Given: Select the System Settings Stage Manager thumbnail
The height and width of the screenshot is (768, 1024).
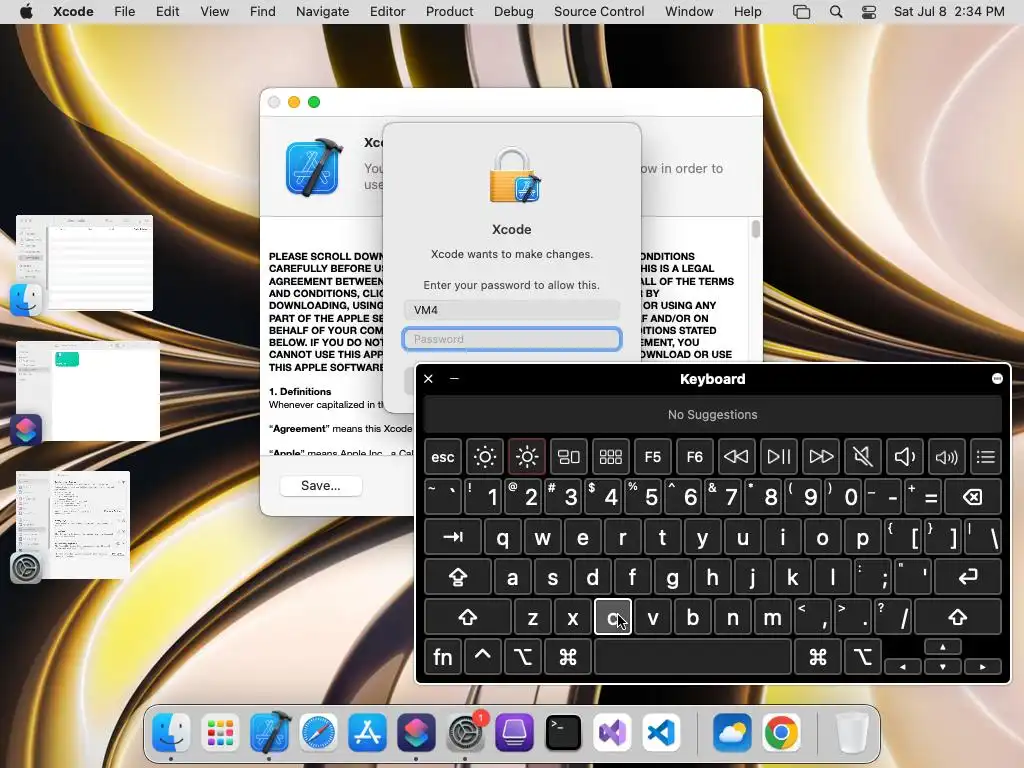Looking at the screenshot, I should (72, 524).
